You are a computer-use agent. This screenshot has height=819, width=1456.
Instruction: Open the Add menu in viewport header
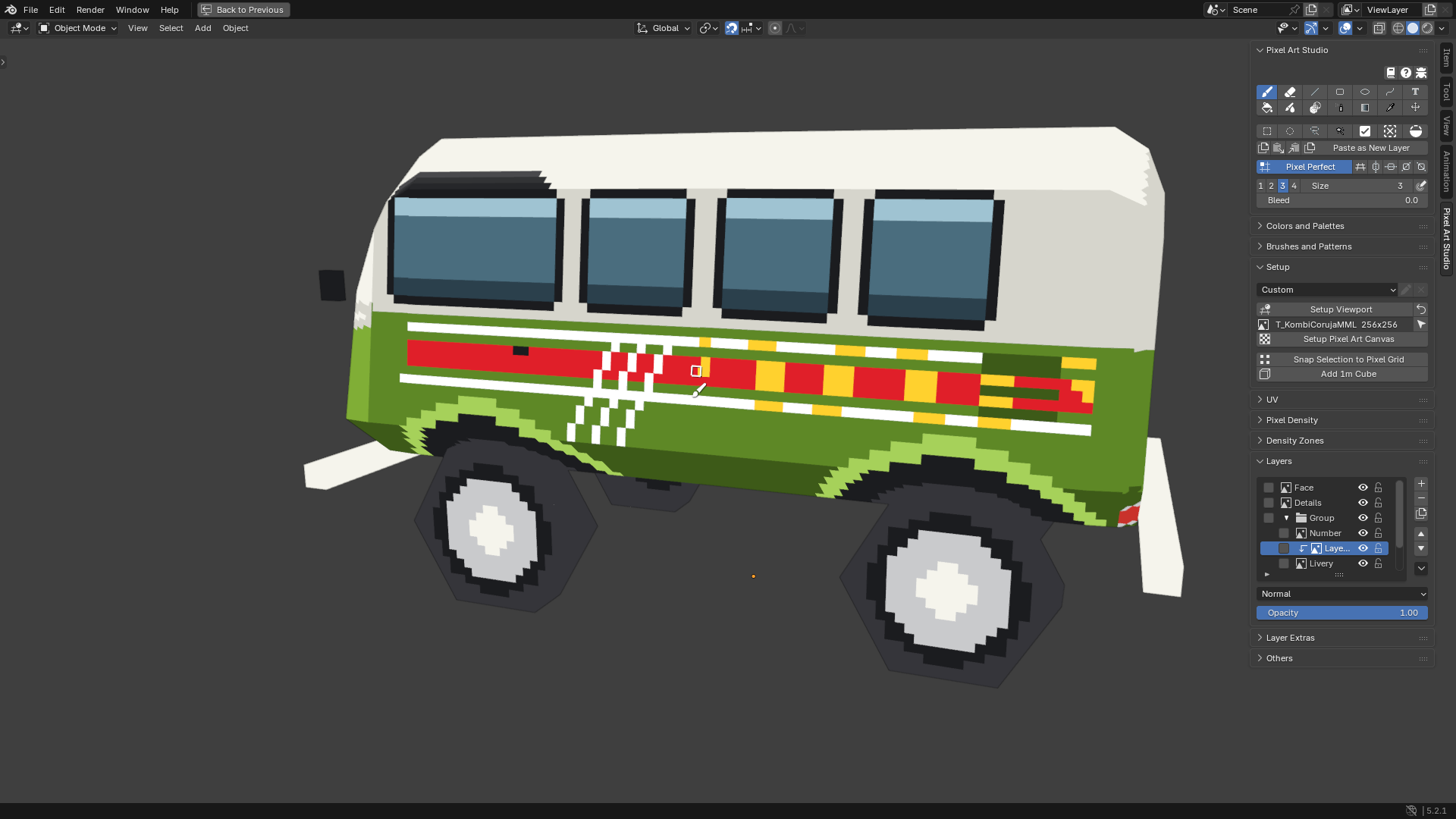point(202,28)
